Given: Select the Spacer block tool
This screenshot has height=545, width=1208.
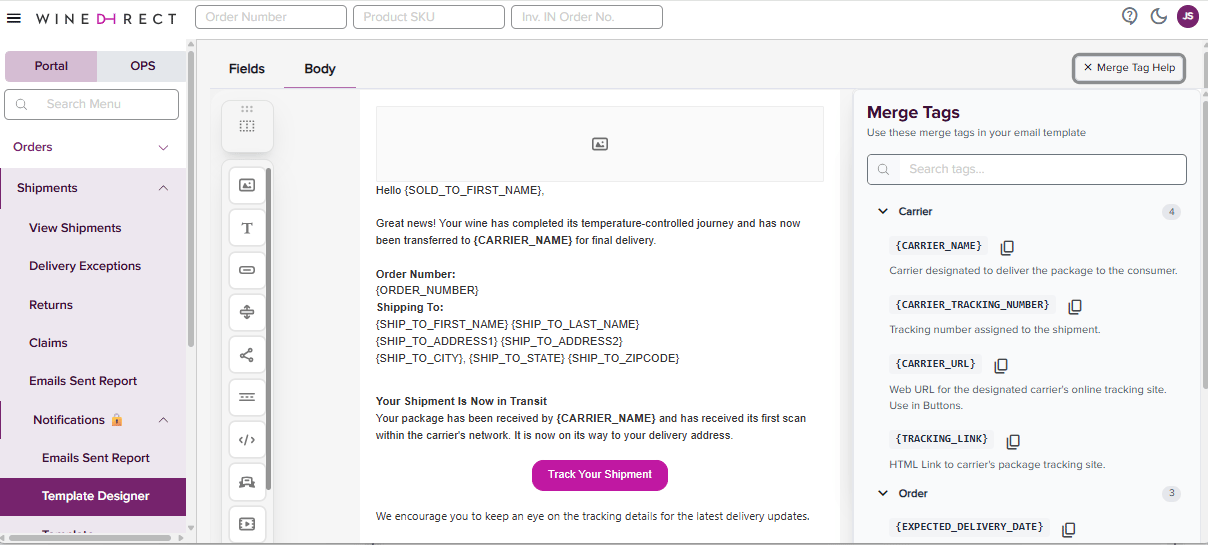Looking at the screenshot, I should [x=247, y=312].
